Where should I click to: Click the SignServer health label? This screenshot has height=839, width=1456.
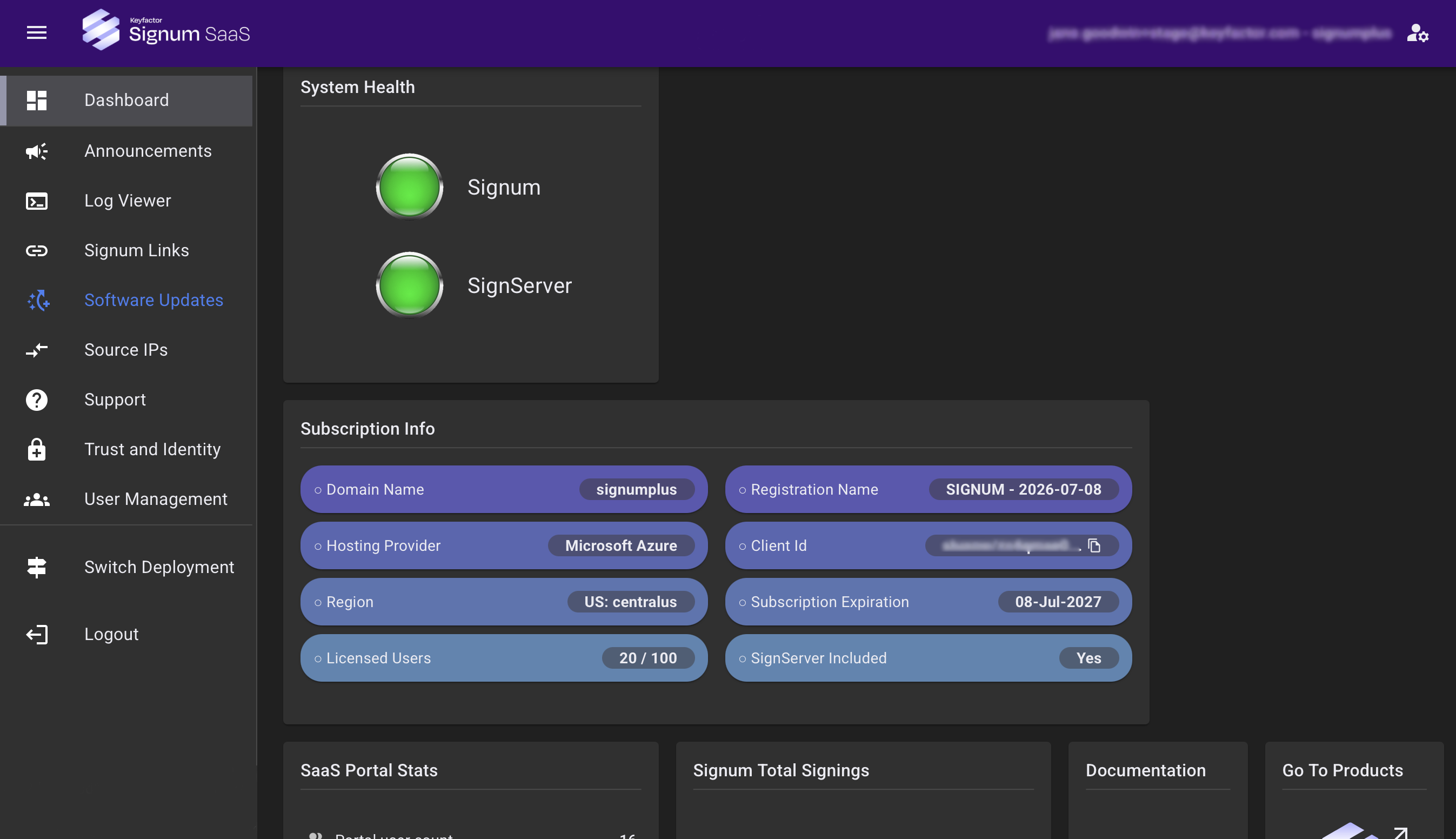pyautogui.click(x=519, y=286)
